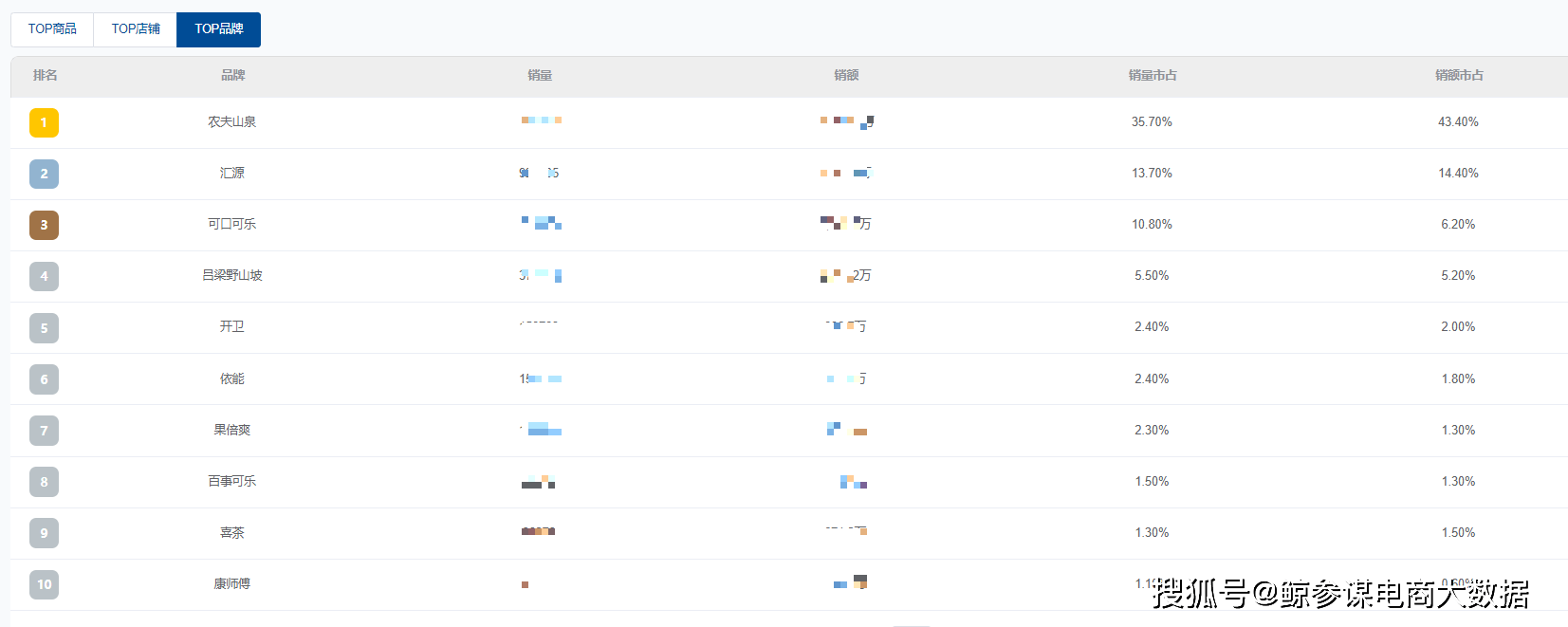Select brand name 喜茶

(232, 532)
